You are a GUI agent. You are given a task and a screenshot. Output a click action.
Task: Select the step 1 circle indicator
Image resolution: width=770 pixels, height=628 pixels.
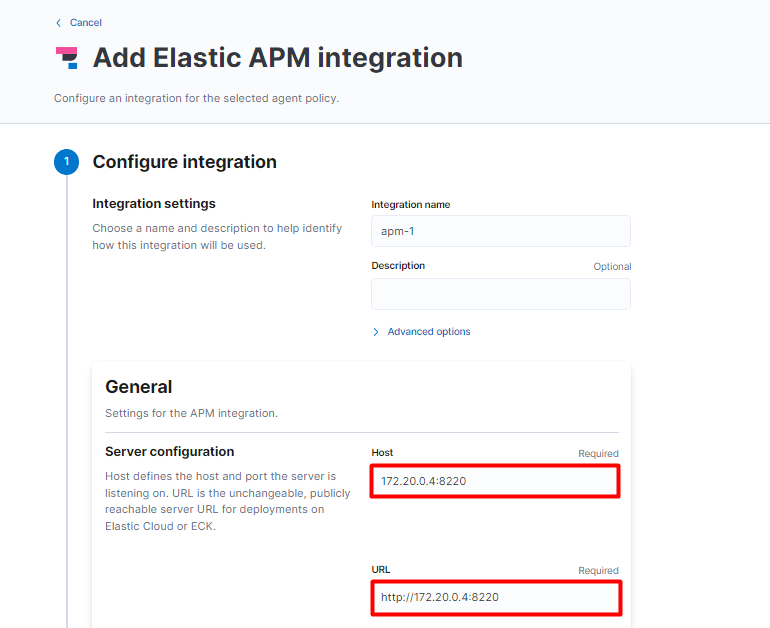point(66,162)
